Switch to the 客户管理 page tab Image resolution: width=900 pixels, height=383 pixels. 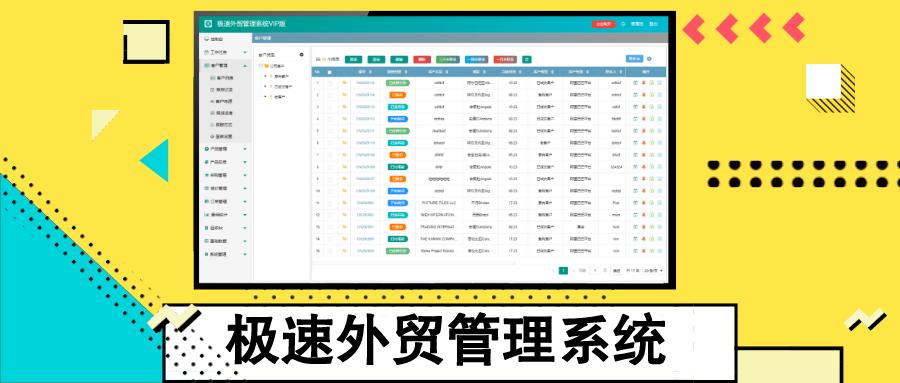(x=263, y=38)
